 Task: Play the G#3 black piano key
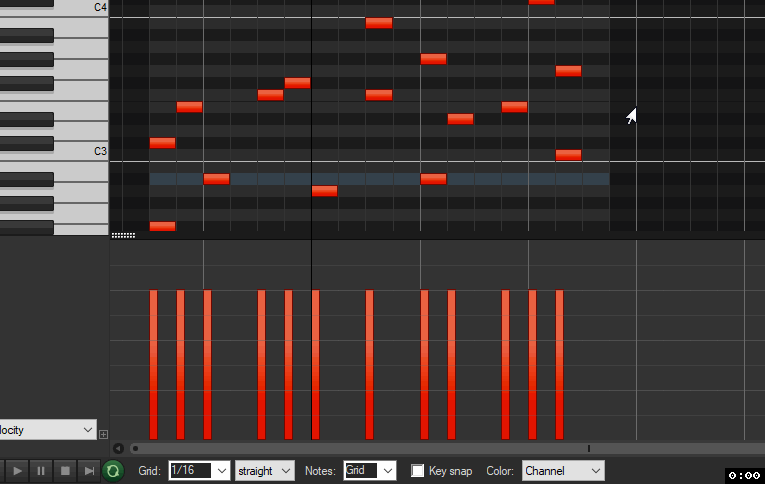coord(27,60)
